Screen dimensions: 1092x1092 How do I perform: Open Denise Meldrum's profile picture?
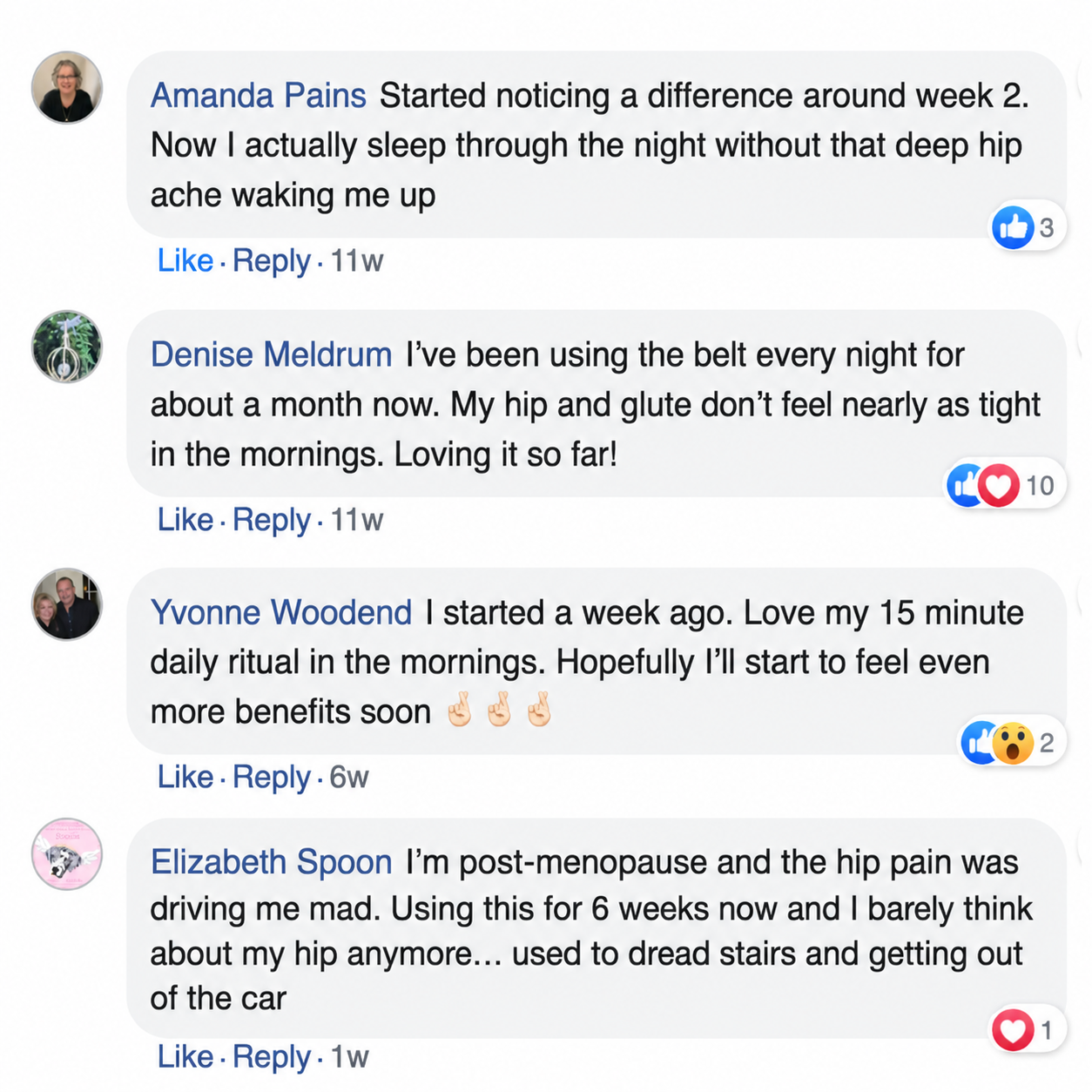tap(67, 347)
